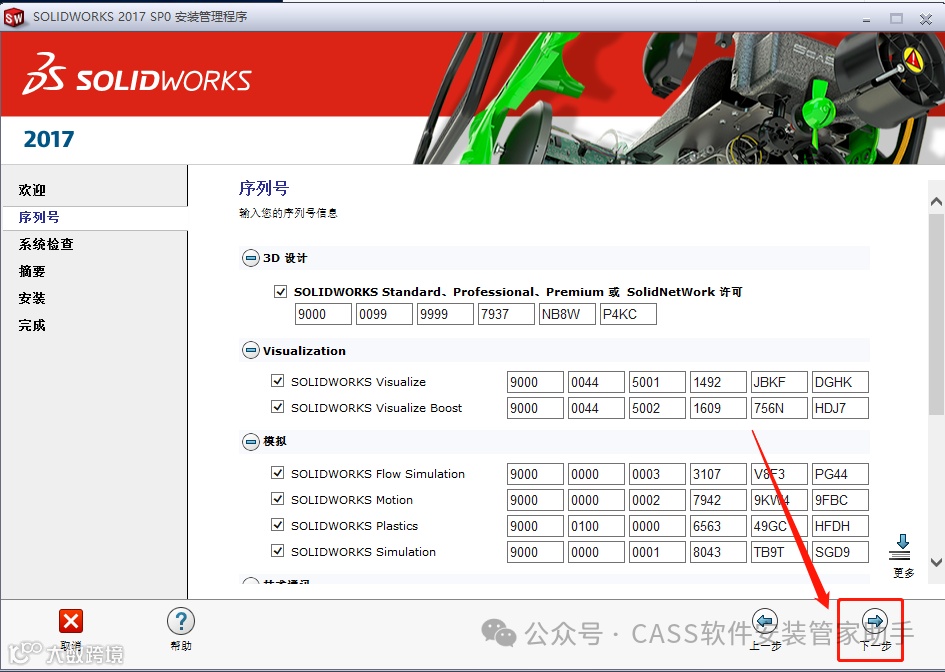Click the More download arrow icon
This screenshot has width=945, height=672.
tap(902, 547)
